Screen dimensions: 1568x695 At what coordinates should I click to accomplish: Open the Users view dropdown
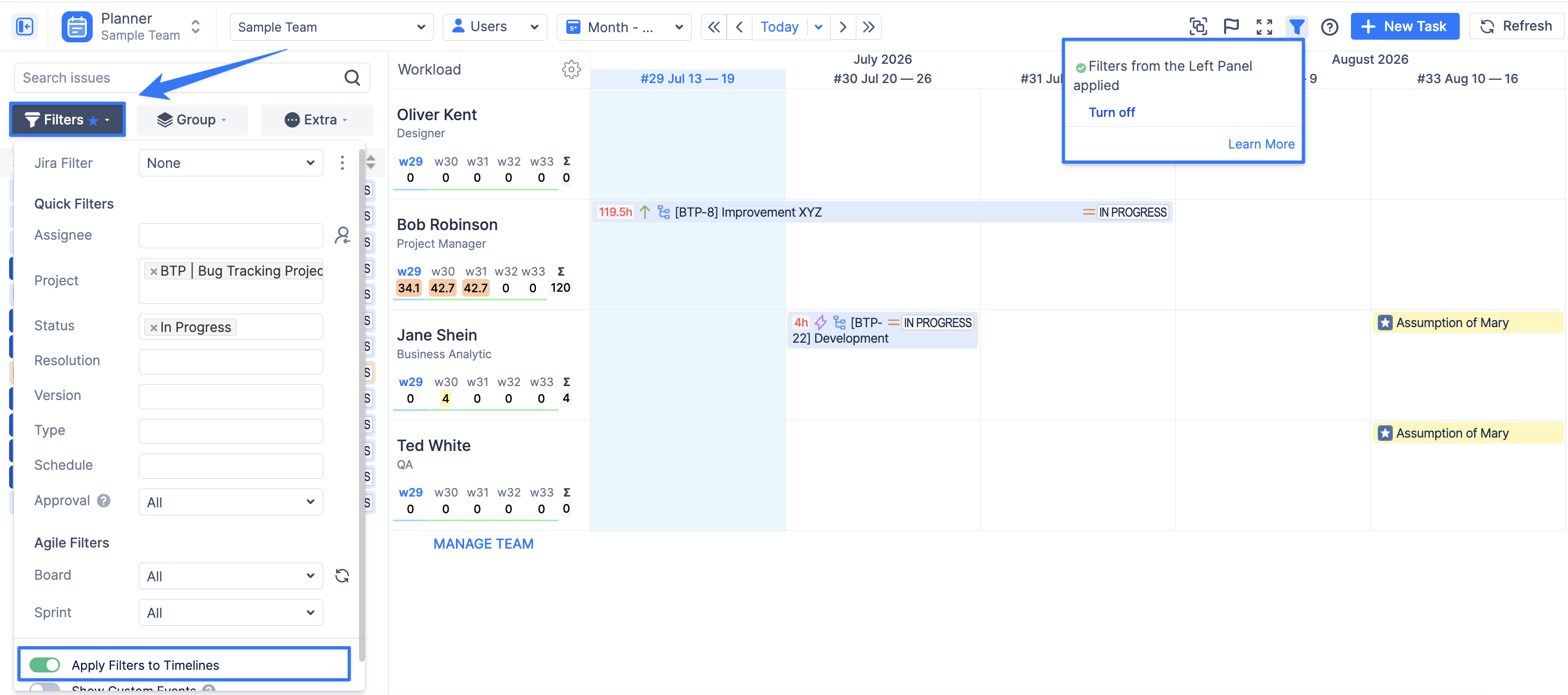494,27
